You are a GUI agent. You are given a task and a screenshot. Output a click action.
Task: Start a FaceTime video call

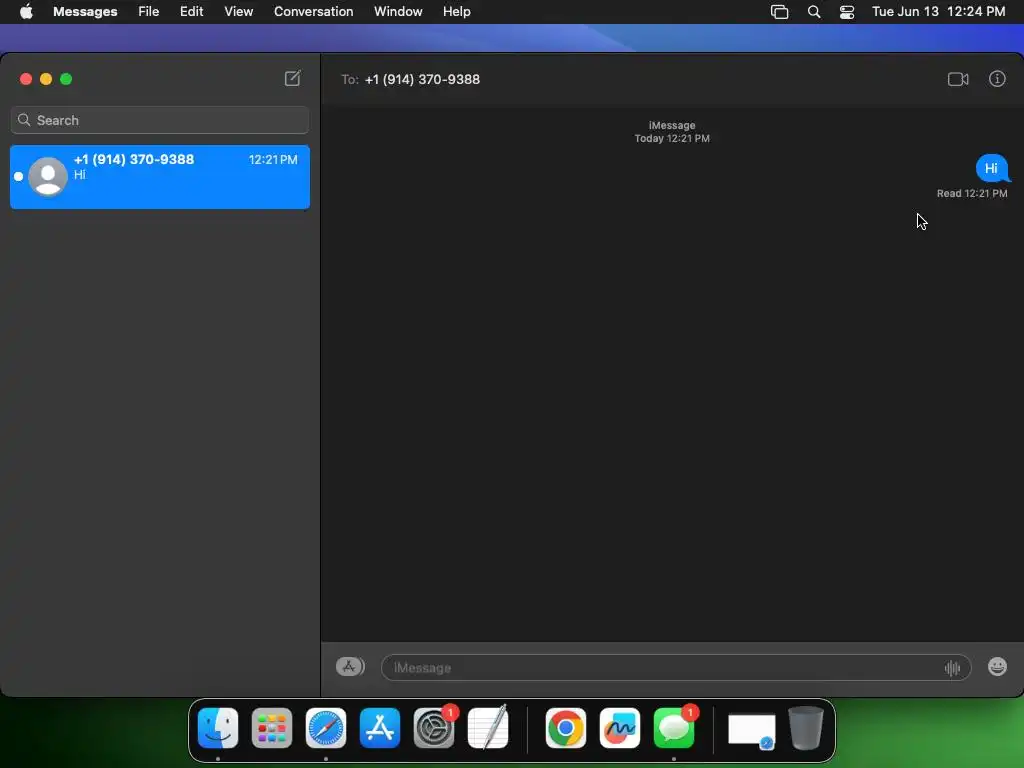pos(958,79)
